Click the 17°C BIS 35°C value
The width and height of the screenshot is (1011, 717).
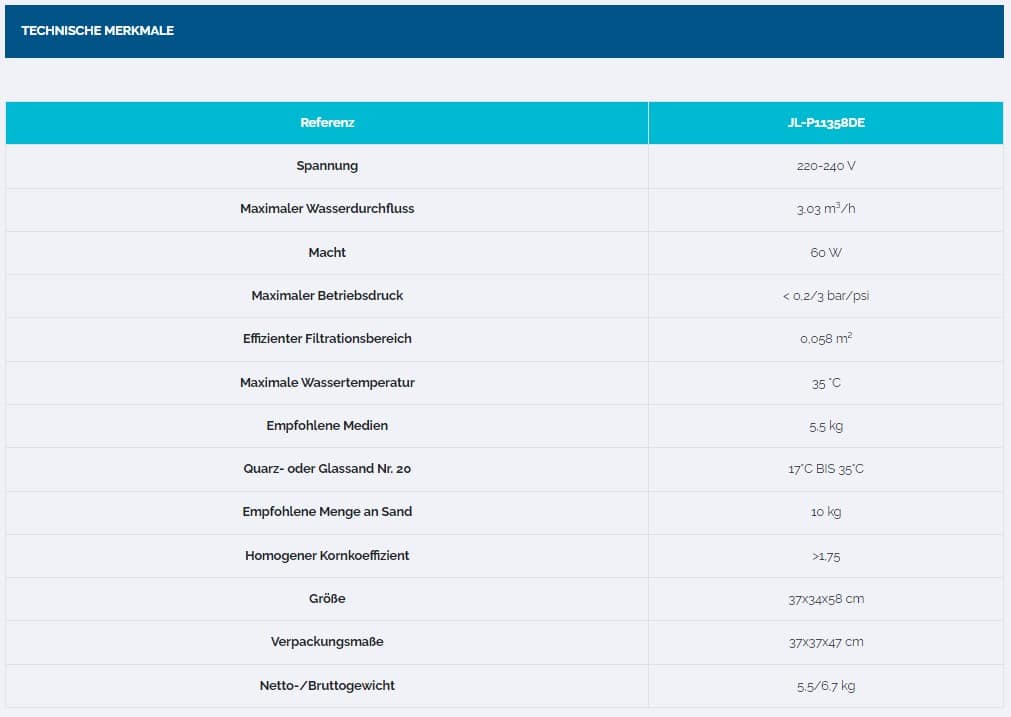click(825, 469)
